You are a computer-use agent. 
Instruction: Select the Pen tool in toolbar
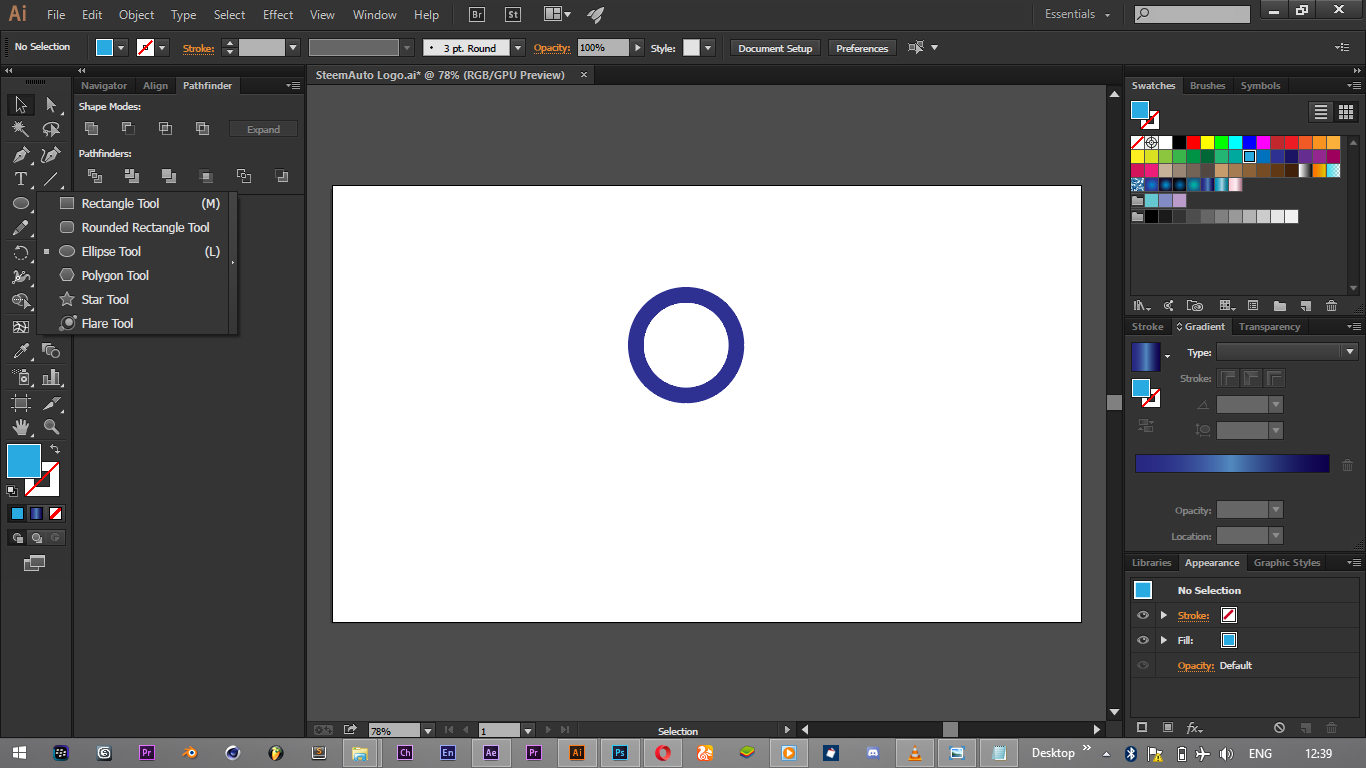(x=20, y=155)
